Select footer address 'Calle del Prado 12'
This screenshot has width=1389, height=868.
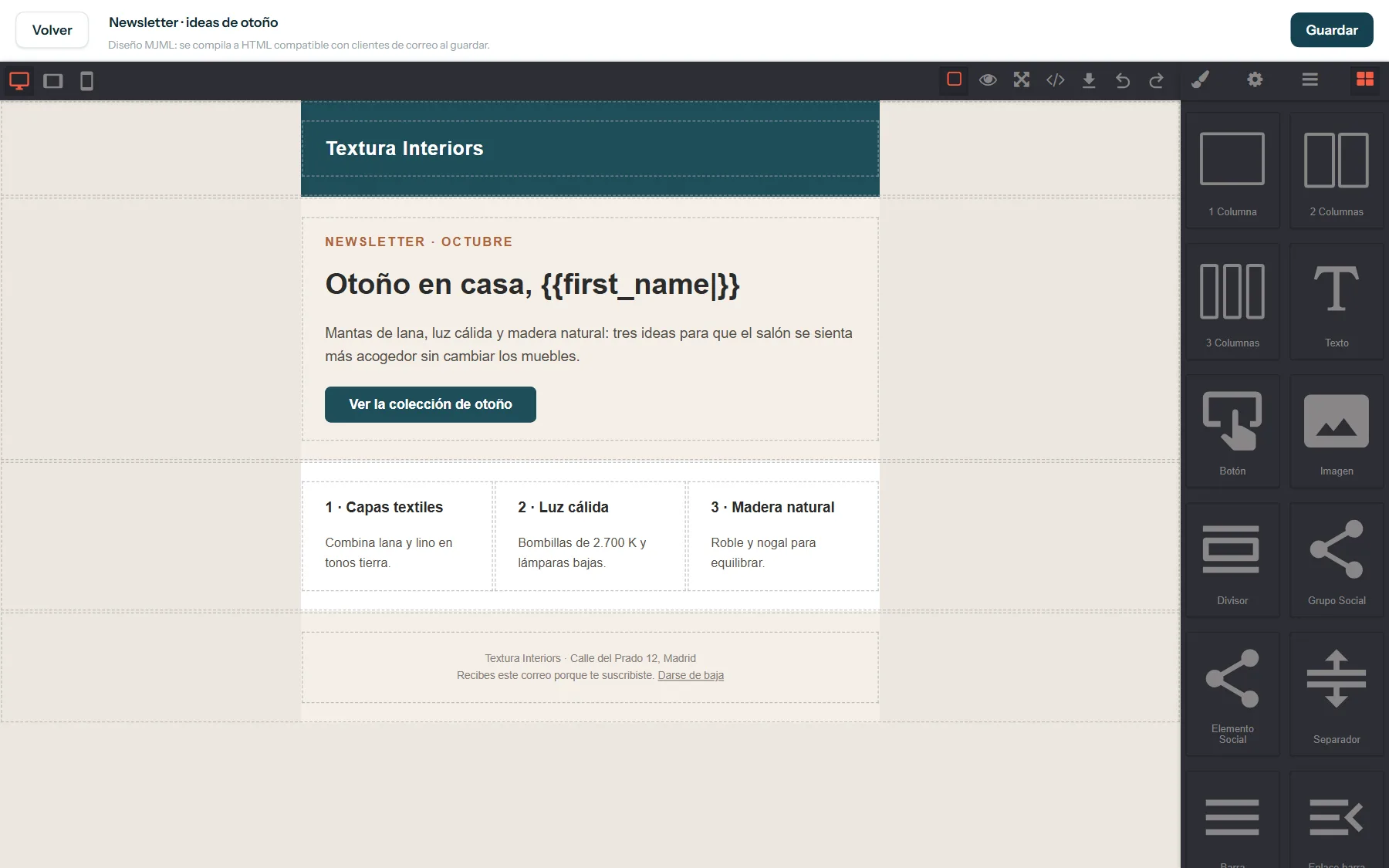[613, 658]
